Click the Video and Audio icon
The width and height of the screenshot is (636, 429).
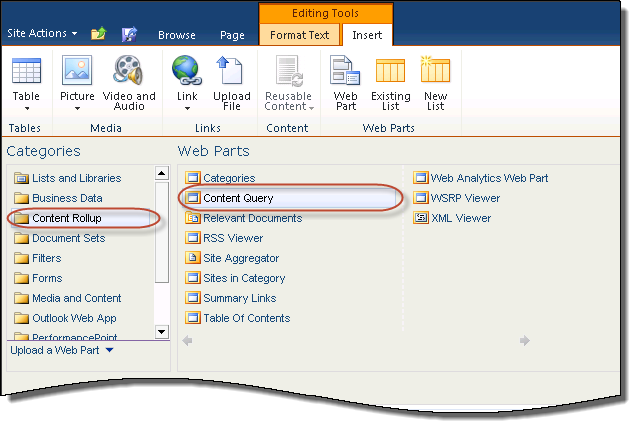coord(129,71)
